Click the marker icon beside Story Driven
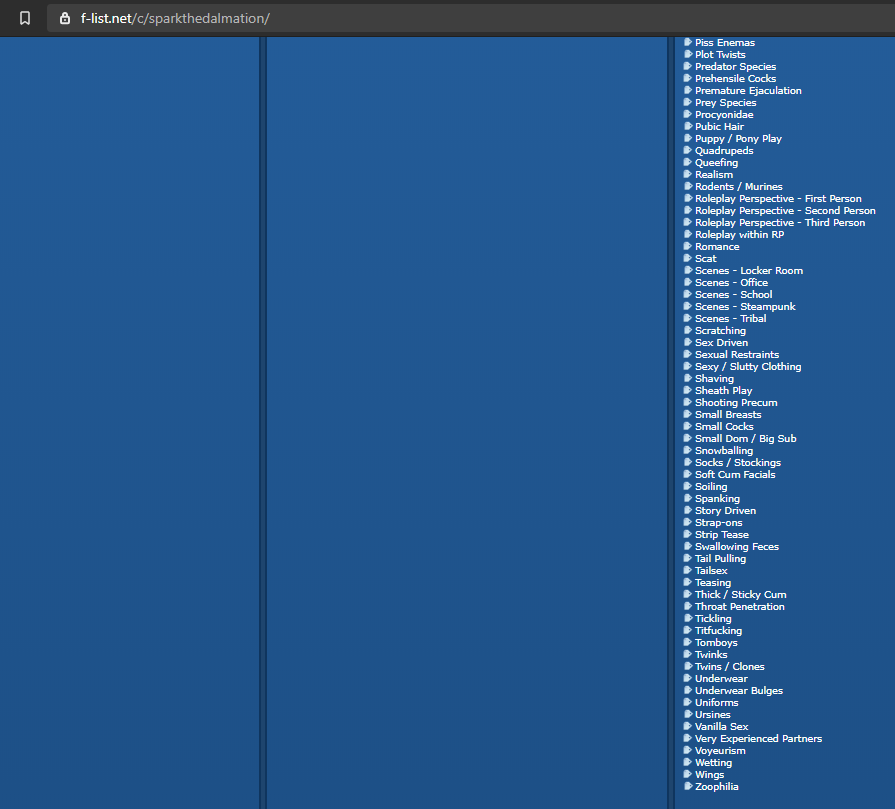 [x=688, y=510]
